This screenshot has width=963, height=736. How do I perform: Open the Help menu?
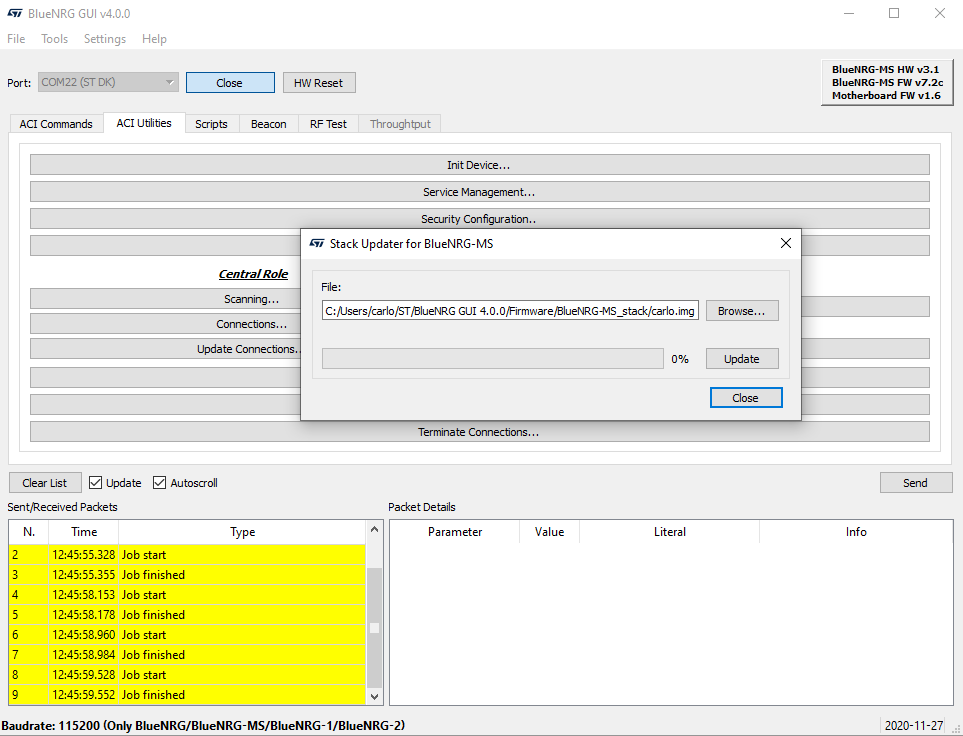coord(154,39)
